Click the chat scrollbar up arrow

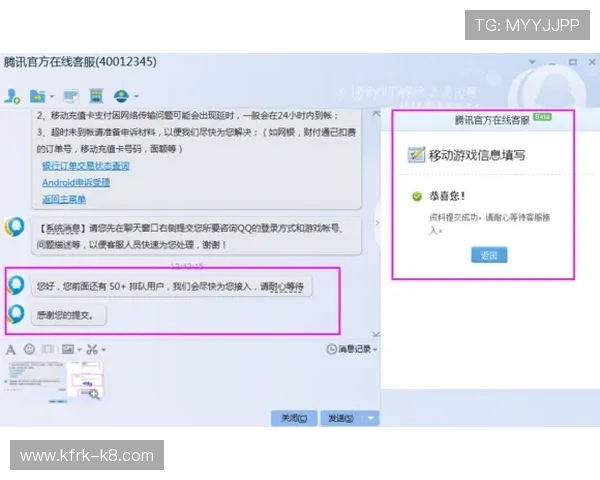tap(376, 114)
